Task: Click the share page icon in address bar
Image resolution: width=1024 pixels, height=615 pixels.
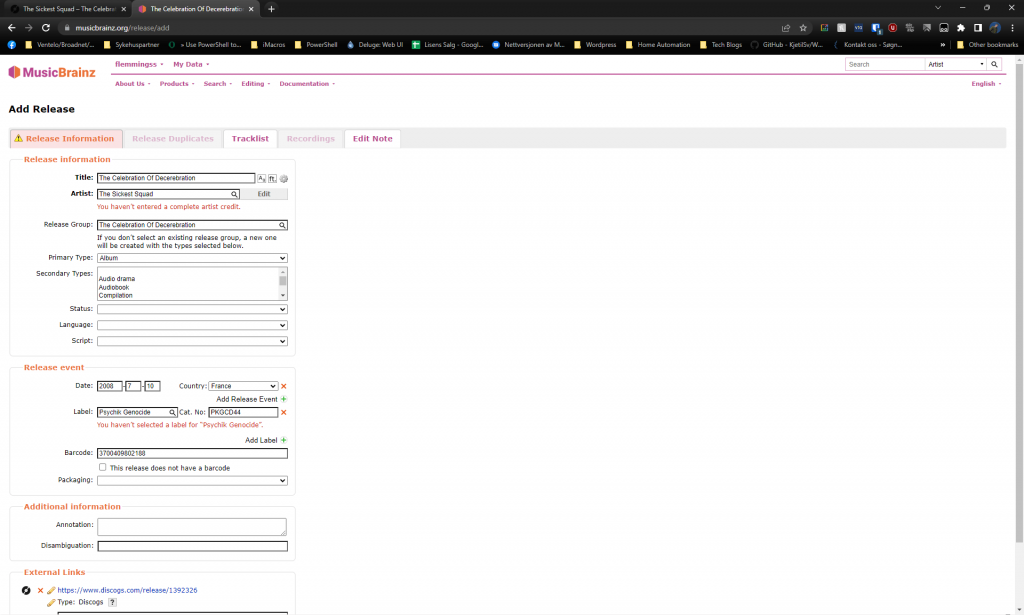Action: click(786, 27)
